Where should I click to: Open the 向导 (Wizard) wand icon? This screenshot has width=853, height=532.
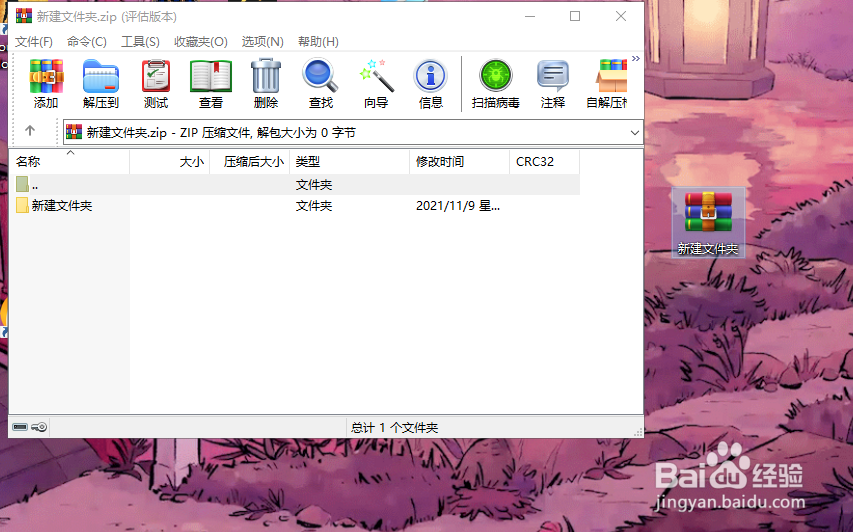(x=376, y=84)
